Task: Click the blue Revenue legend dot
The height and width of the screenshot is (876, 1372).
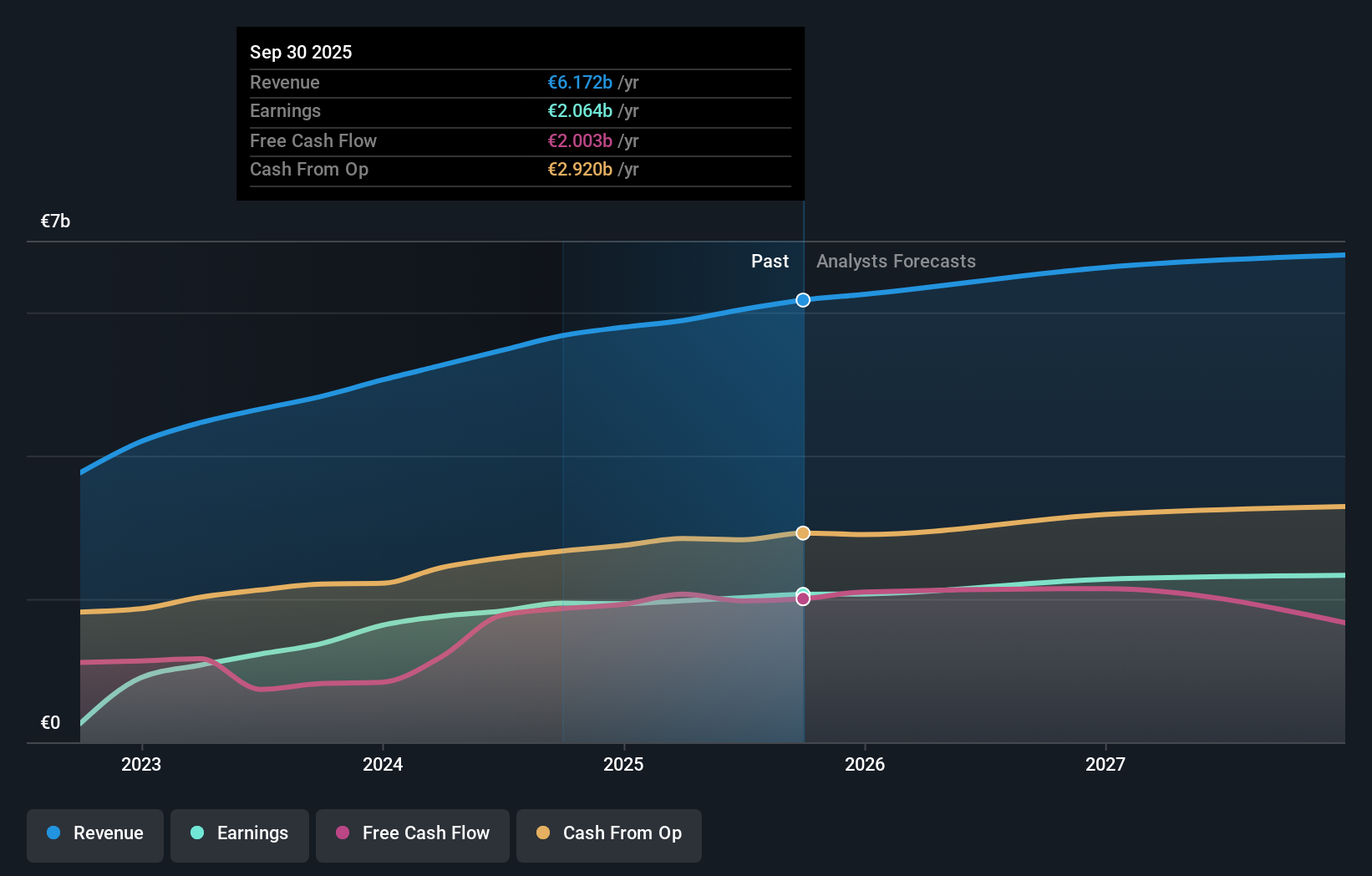Action: point(52,833)
